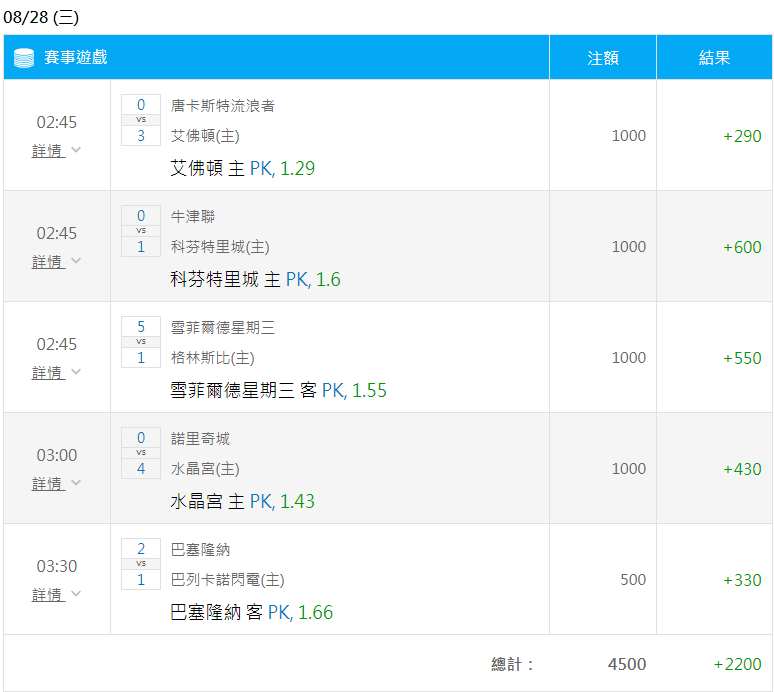Viewport: 774px width, 692px height.
Task: Click the 500 stake amount
Action: [x=632, y=580]
